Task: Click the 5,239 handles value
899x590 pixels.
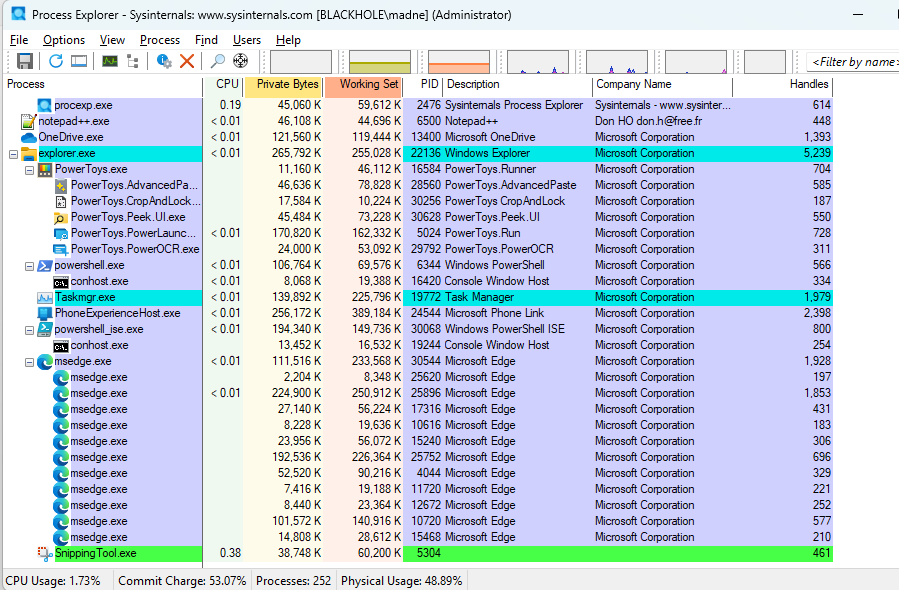Action: tap(817, 154)
